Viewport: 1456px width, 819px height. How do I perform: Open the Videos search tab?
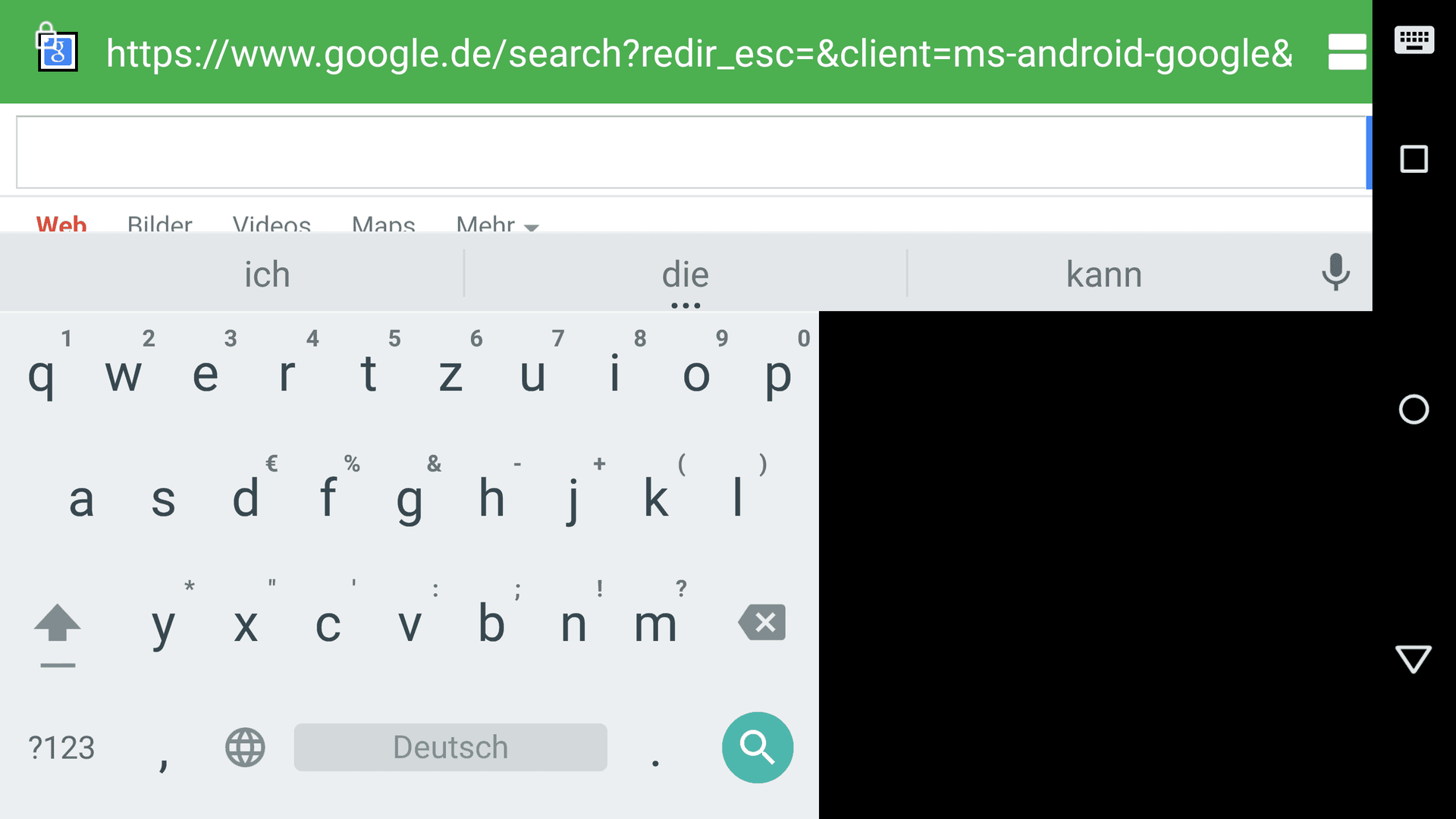pos(271,224)
